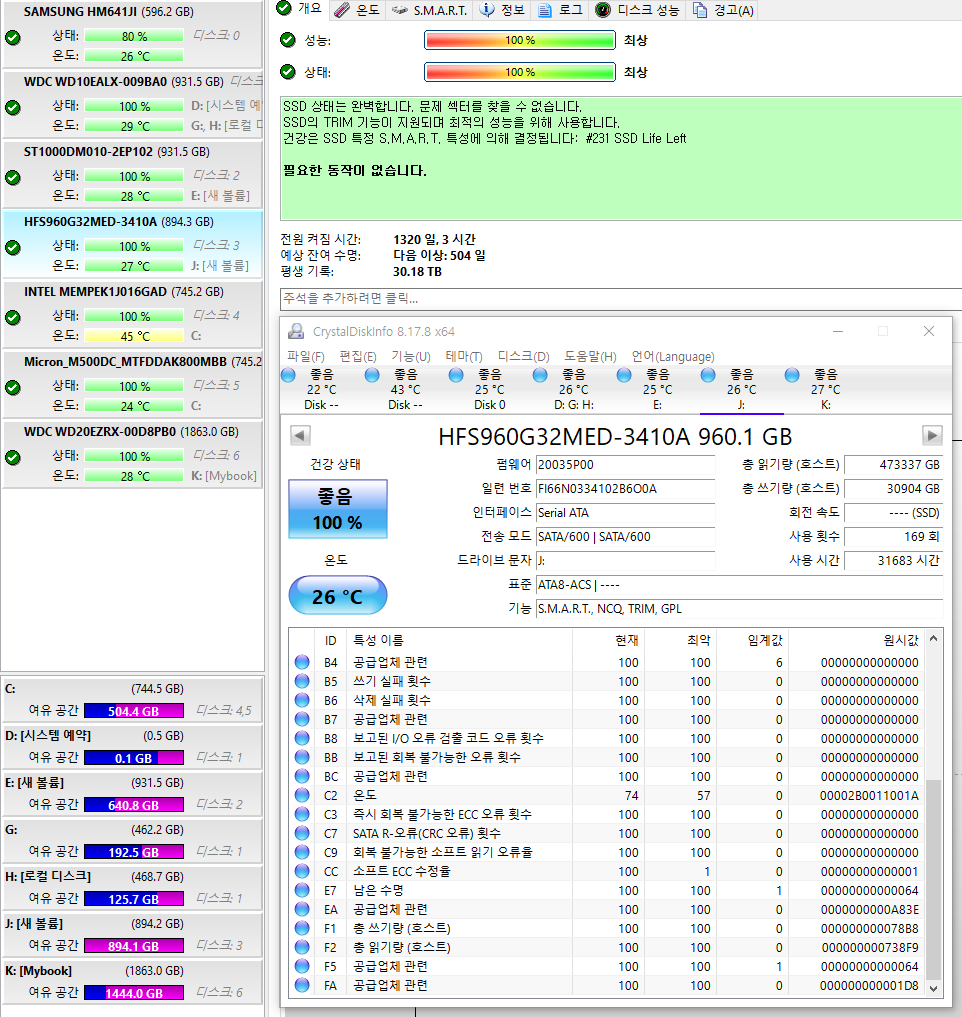Click the green check icon next to 상태 in overview
Viewport: 962px width, 1017px height.
pyautogui.click(x=288, y=72)
